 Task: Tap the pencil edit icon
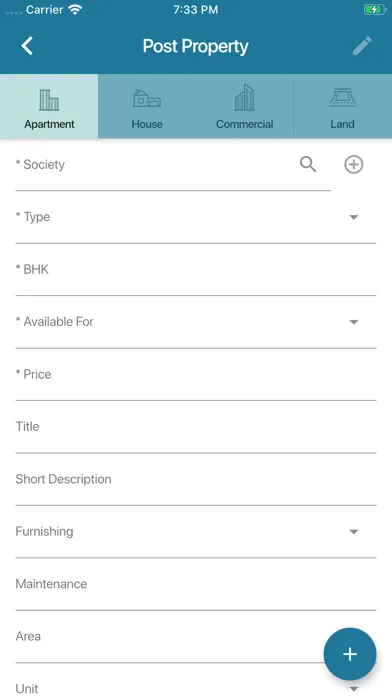click(x=362, y=46)
